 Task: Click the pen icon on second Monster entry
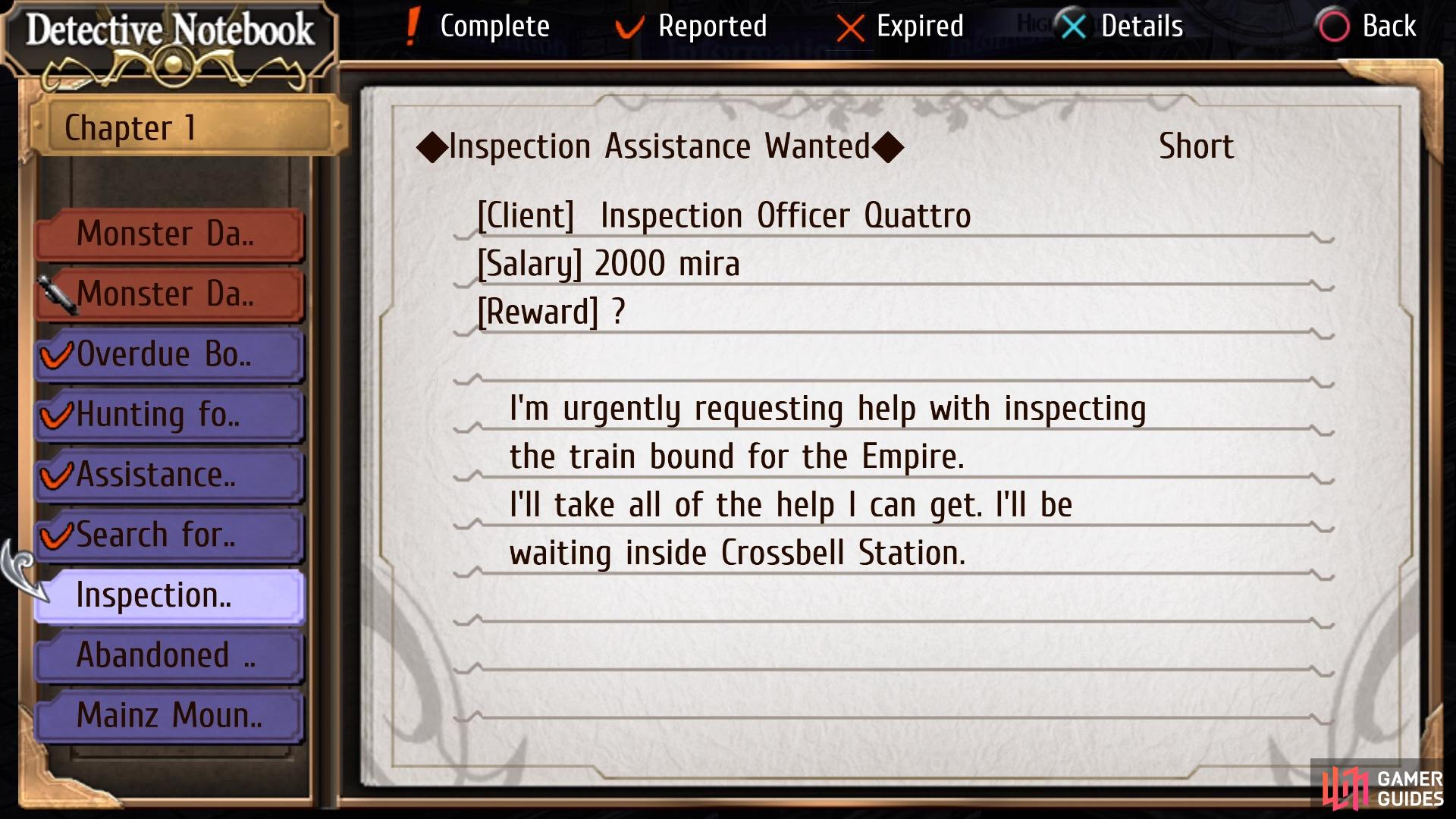pyautogui.click(x=57, y=294)
